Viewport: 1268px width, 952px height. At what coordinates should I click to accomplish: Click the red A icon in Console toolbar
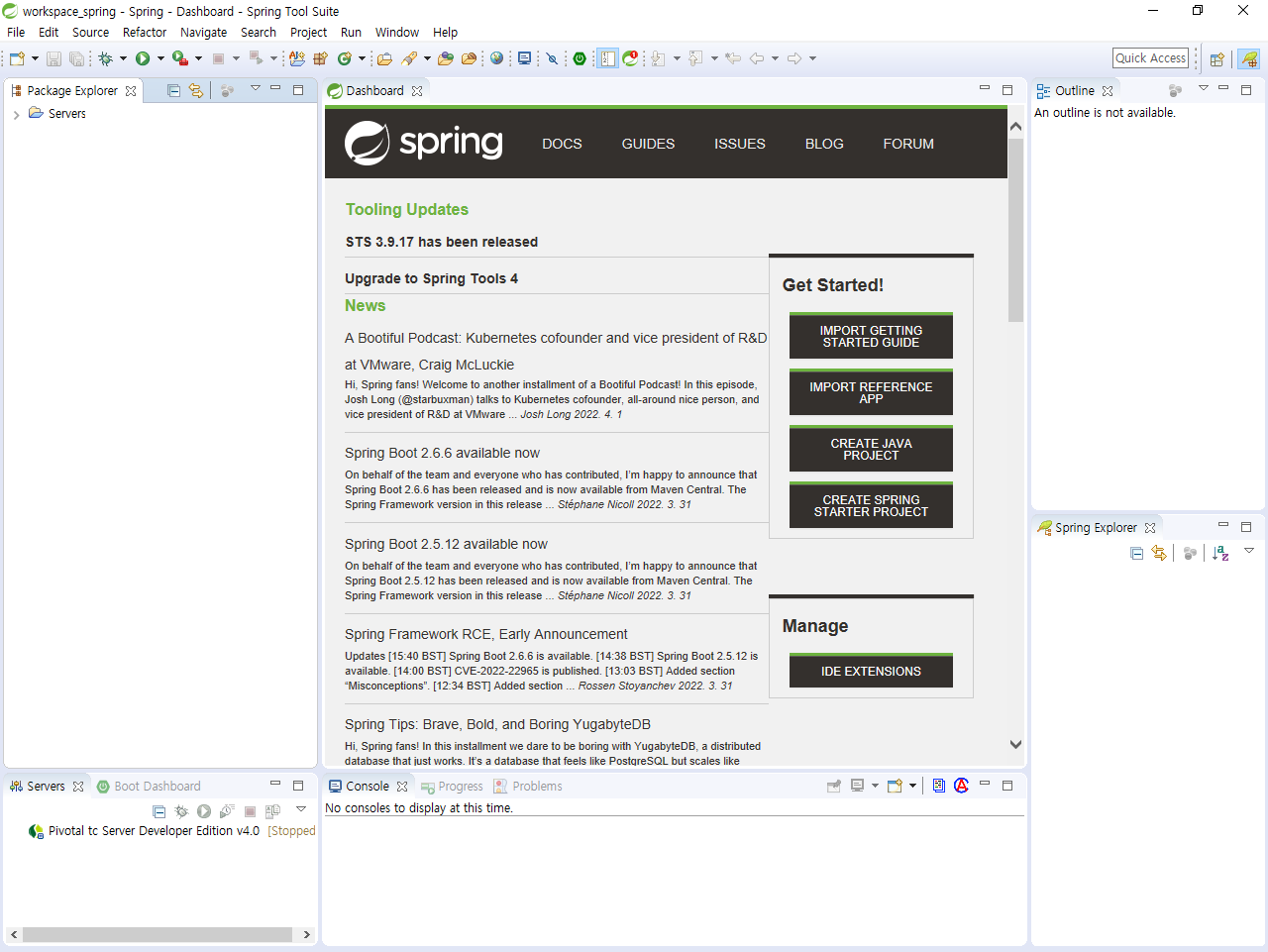961,786
